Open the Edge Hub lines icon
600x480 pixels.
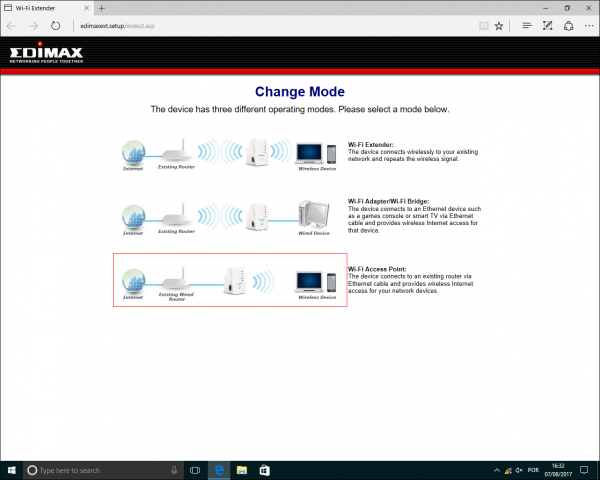(x=527, y=26)
